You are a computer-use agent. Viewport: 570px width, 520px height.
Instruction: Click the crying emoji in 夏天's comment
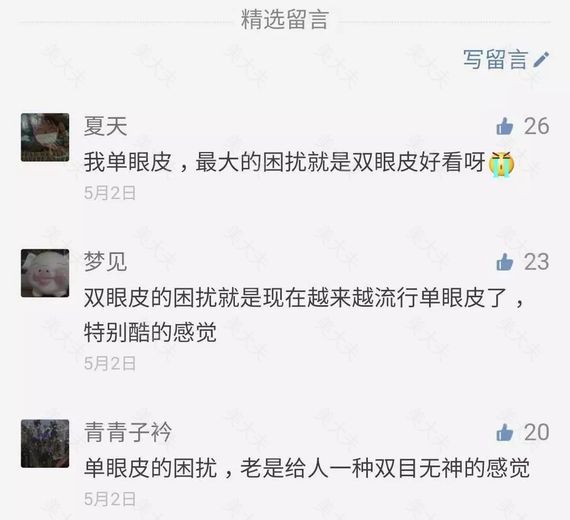click(x=501, y=163)
